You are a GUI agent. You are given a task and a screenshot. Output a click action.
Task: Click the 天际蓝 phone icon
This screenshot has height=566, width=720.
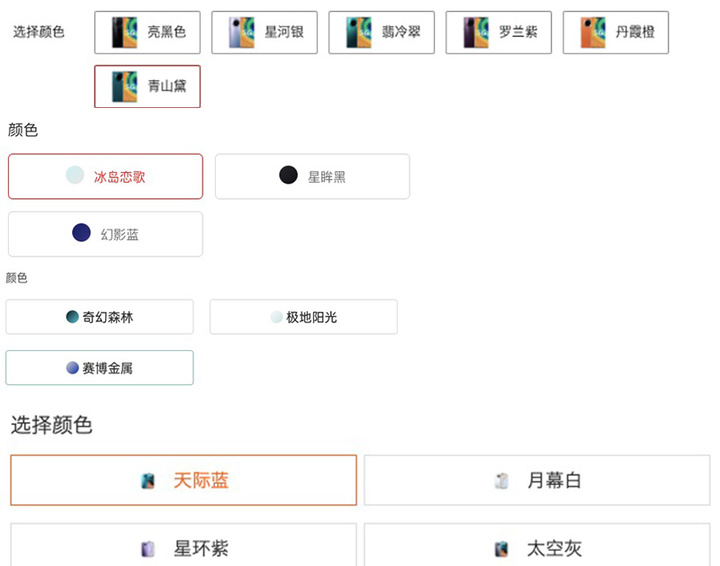click(x=148, y=481)
